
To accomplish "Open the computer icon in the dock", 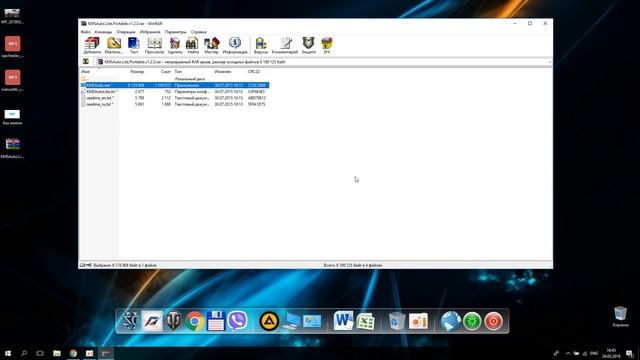I will (291, 321).
